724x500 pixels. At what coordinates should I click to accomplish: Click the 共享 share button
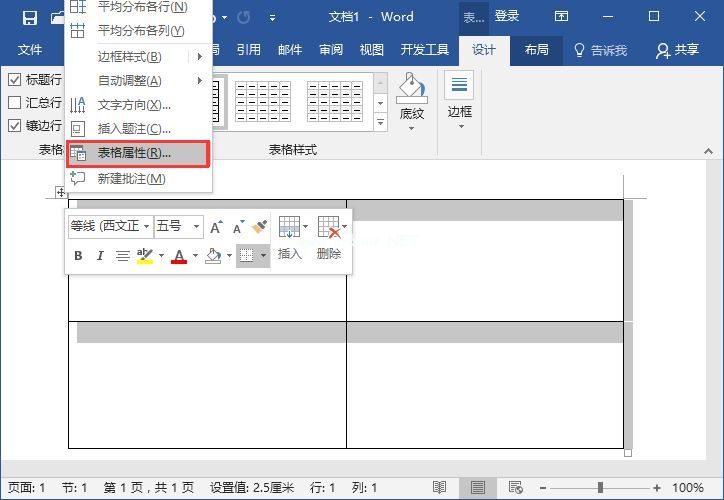677,50
